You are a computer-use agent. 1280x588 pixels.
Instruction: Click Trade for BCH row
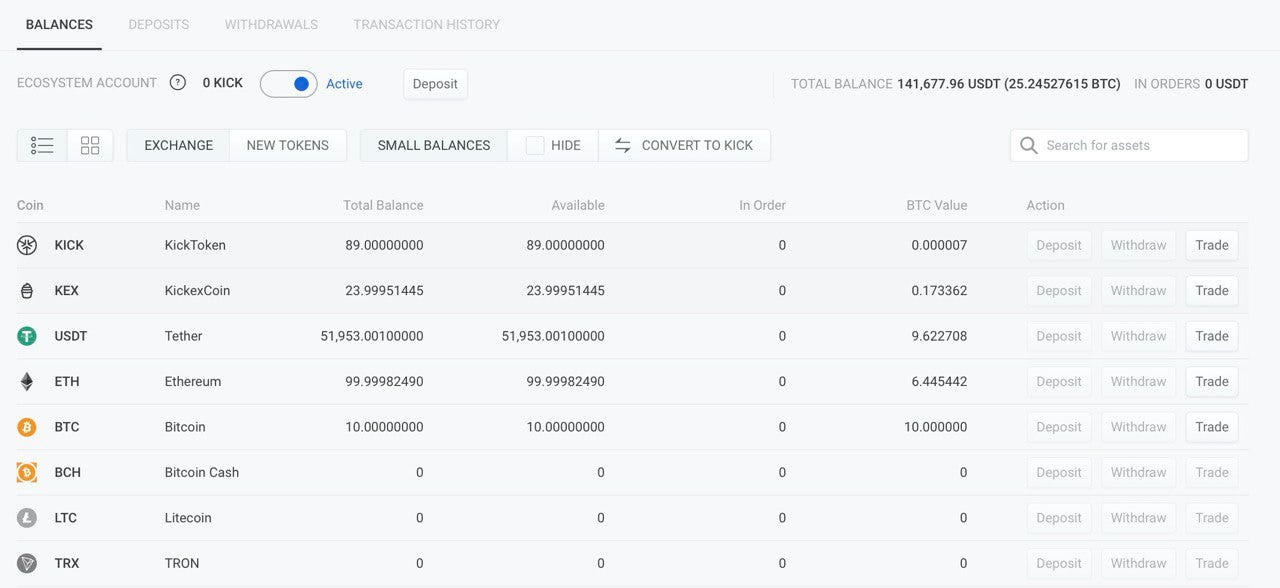coord(1212,472)
